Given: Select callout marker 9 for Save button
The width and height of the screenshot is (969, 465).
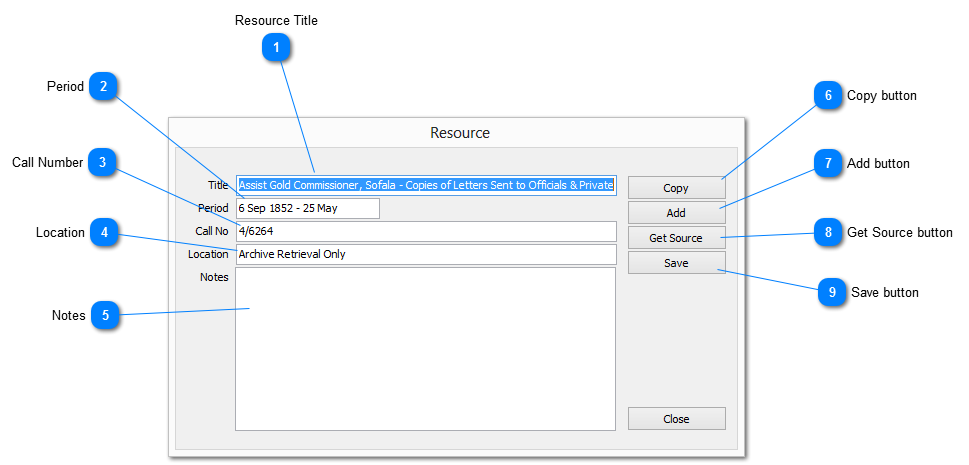Looking at the screenshot, I should (x=832, y=292).
